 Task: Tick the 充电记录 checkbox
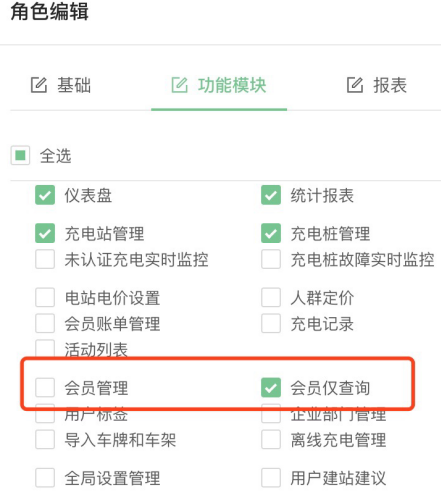coord(271,323)
